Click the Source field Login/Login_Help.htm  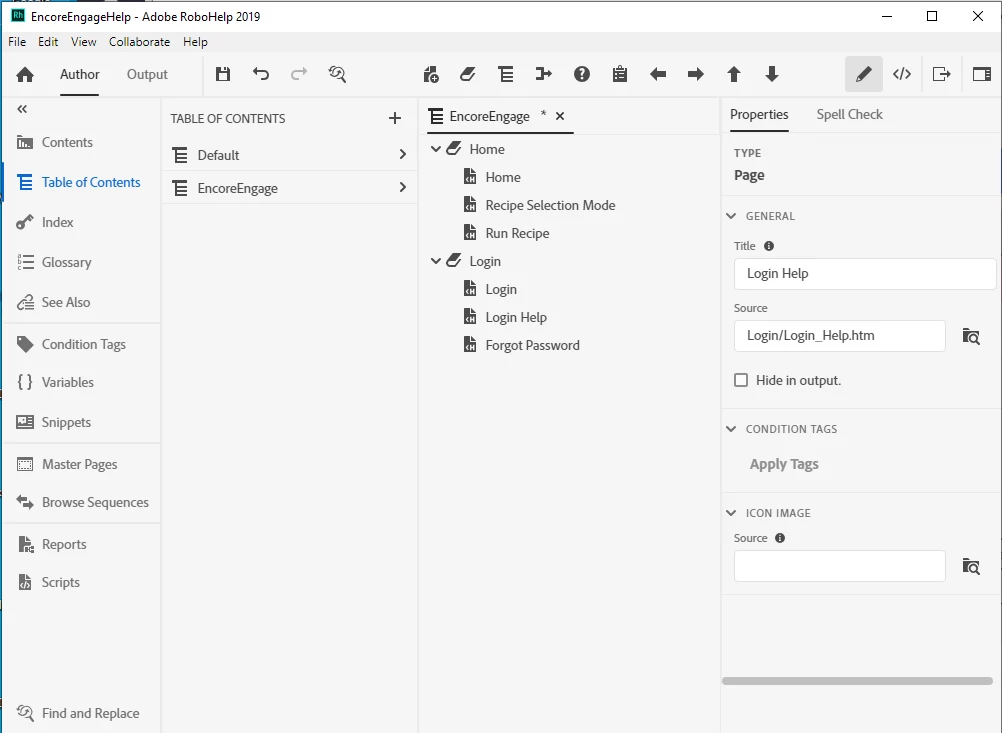tap(839, 336)
